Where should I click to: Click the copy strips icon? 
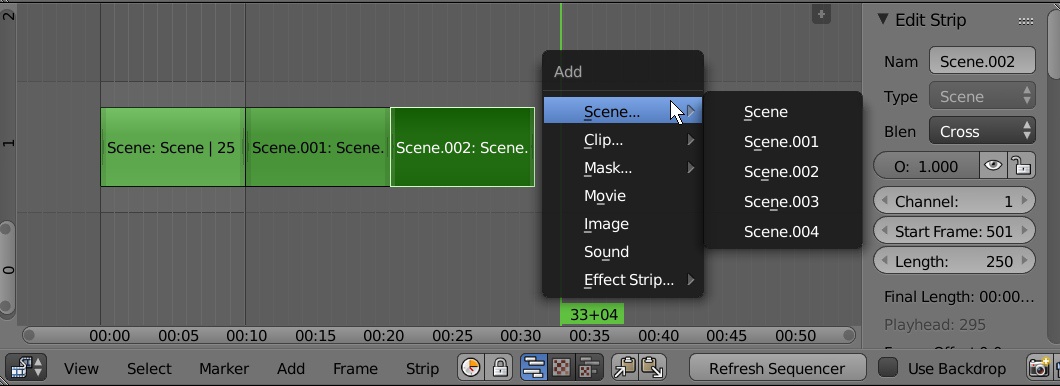point(625,368)
